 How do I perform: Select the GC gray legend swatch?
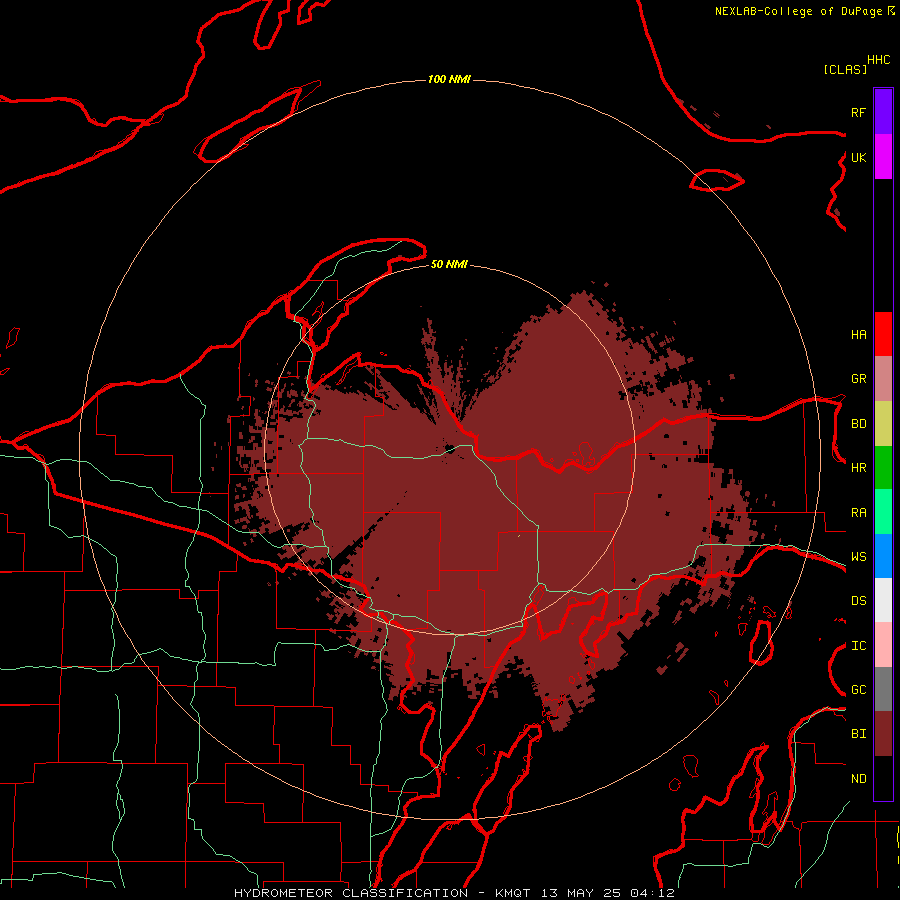click(883, 689)
